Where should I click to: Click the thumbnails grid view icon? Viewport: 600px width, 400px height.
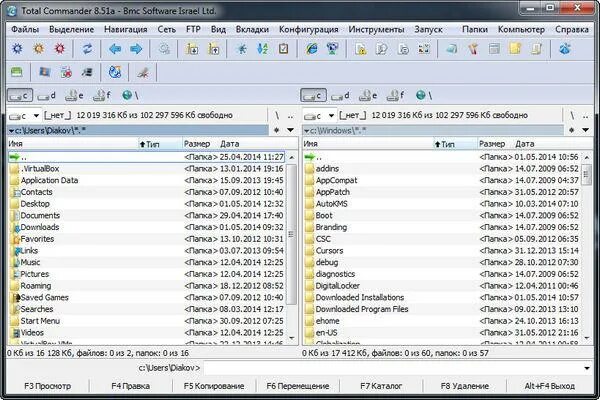[424, 49]
